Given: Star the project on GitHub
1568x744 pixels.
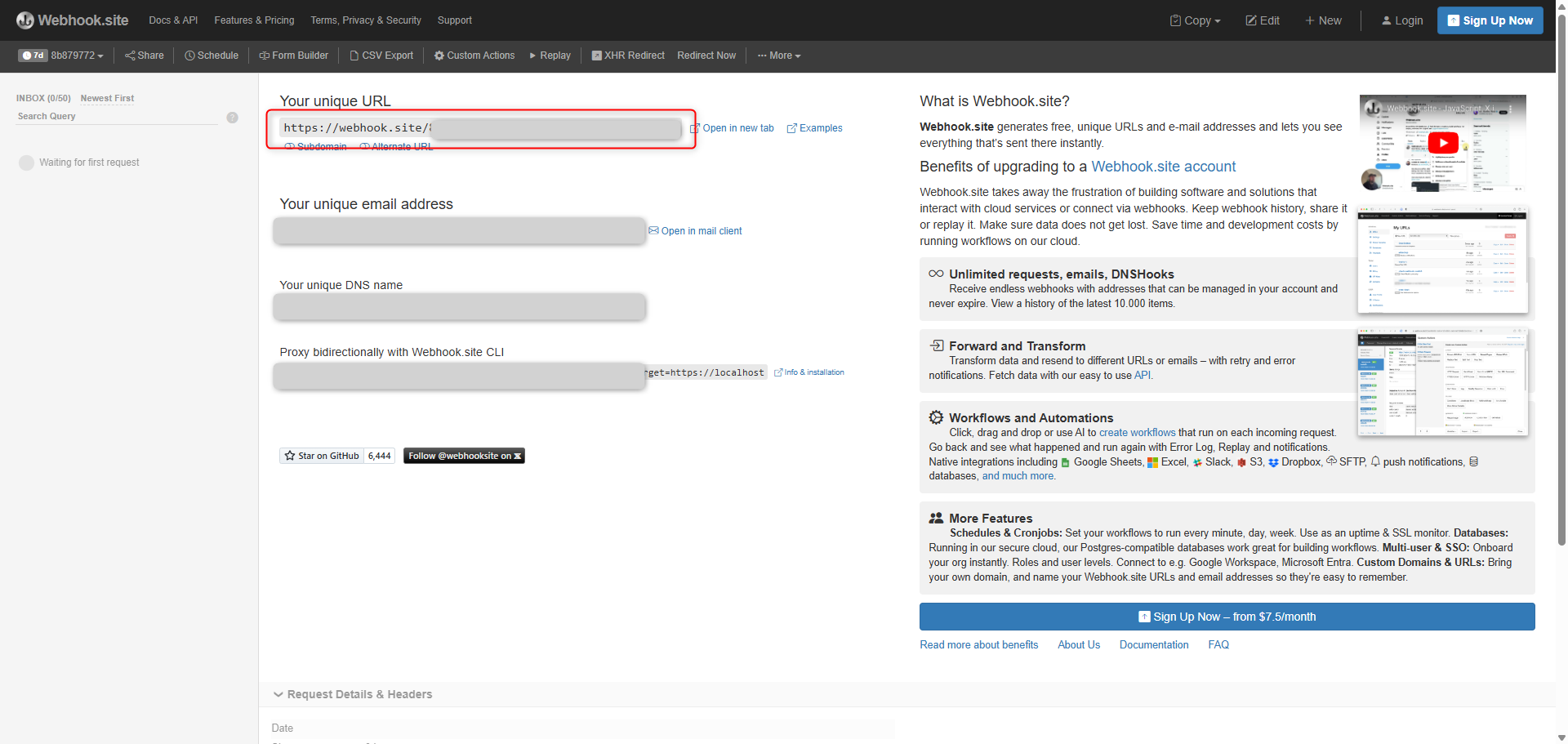Looking at the screenshot, I should tap(321, 456).
